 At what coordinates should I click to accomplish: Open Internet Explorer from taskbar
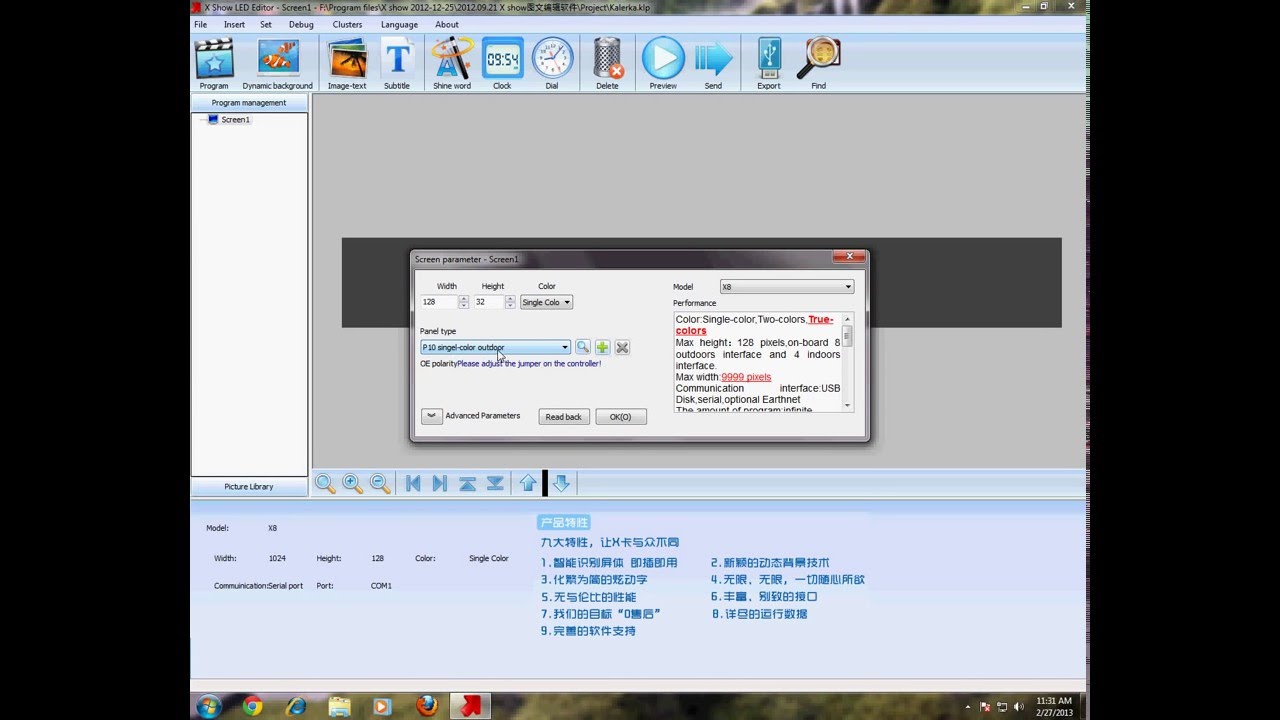pos(296,706)
